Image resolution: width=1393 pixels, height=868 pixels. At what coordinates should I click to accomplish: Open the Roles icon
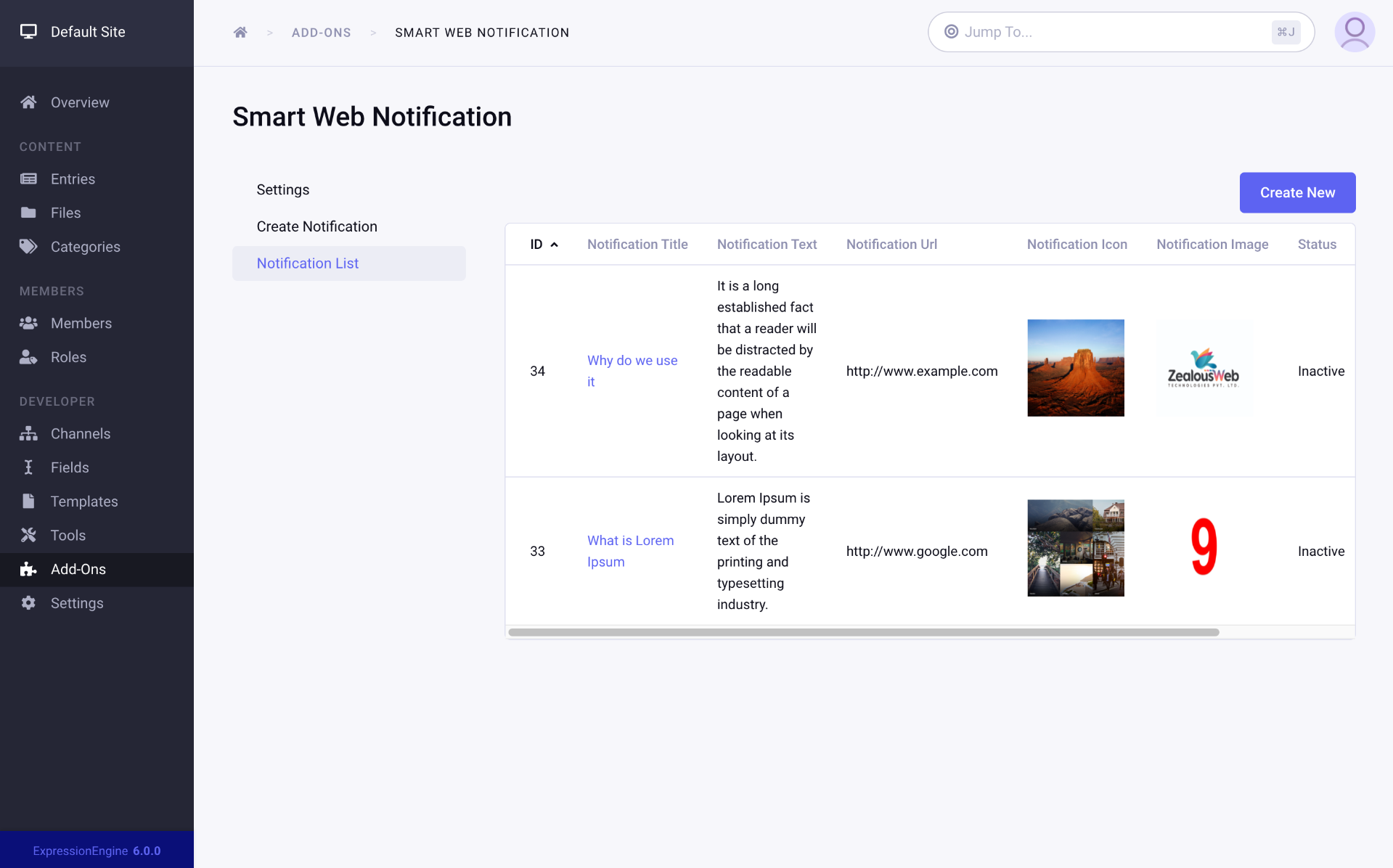point(28,356)
